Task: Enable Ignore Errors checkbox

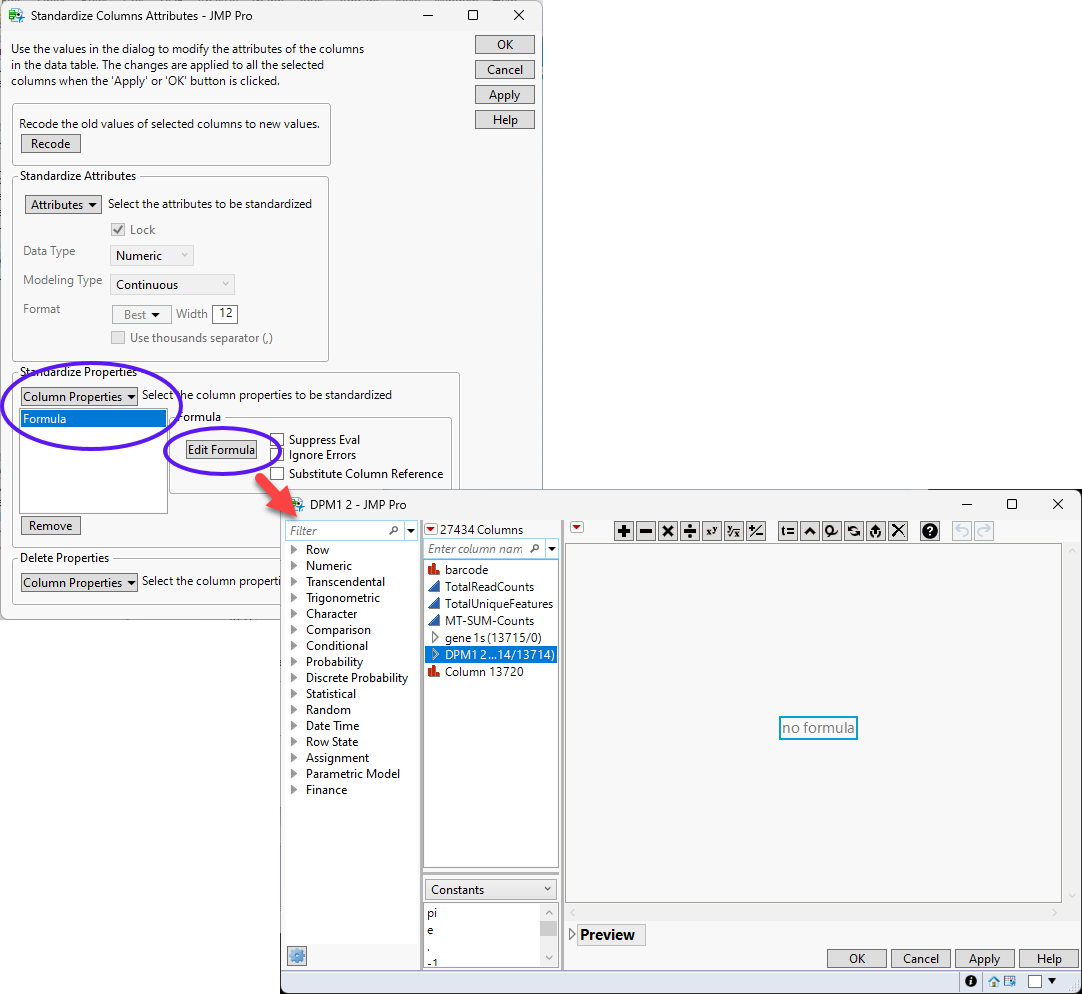Action: tap(277, 455)
